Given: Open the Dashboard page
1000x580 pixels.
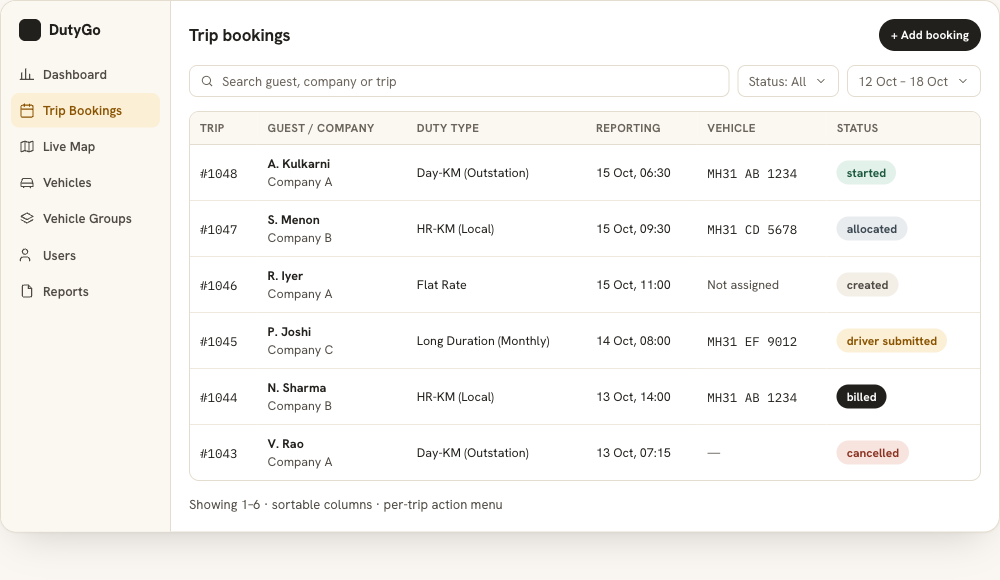Looking at the screenshot, I should (85, 75).
